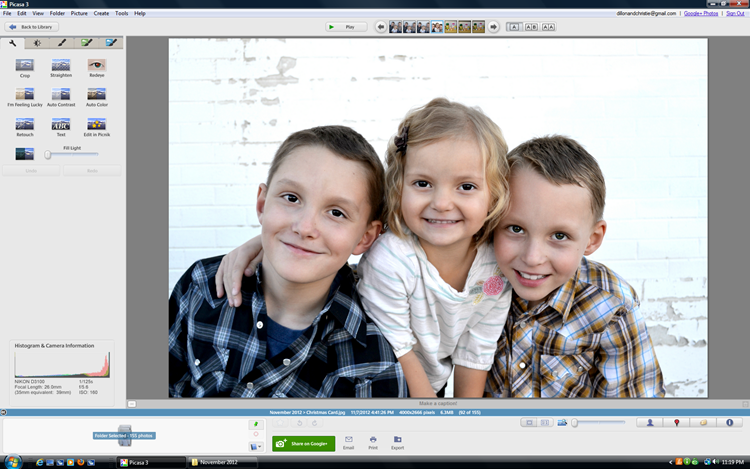Open the File menu
The image size is (750, 469).
tap(7, 13)
